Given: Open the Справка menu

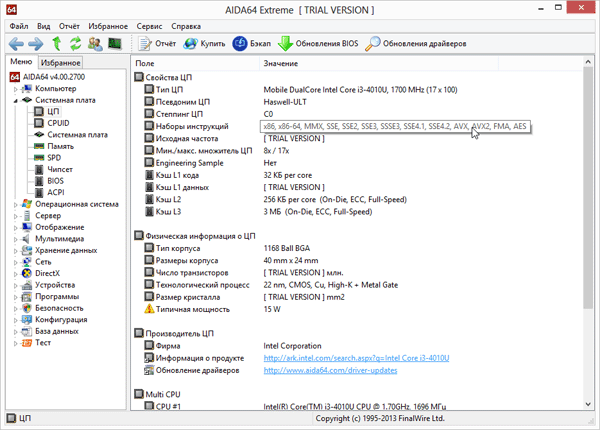Looking at the screenshot, I should tap(186, 26).
